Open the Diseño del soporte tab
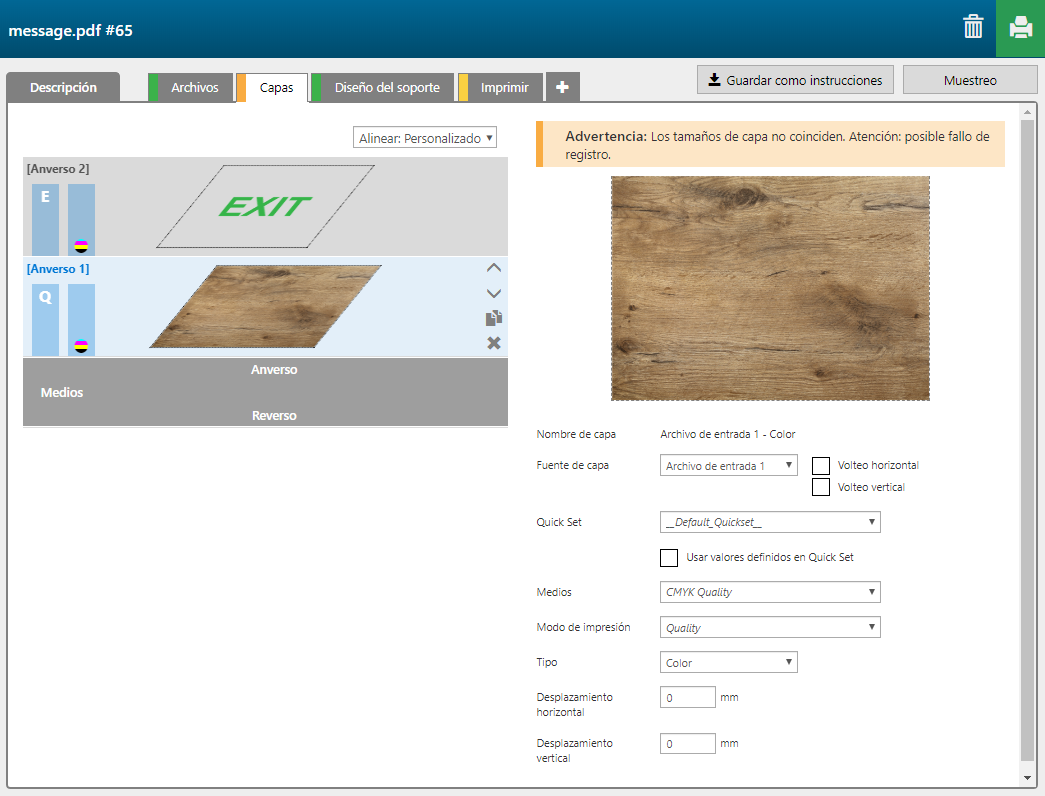Viewport: 1045px width, 796px height. click(383, 87)
